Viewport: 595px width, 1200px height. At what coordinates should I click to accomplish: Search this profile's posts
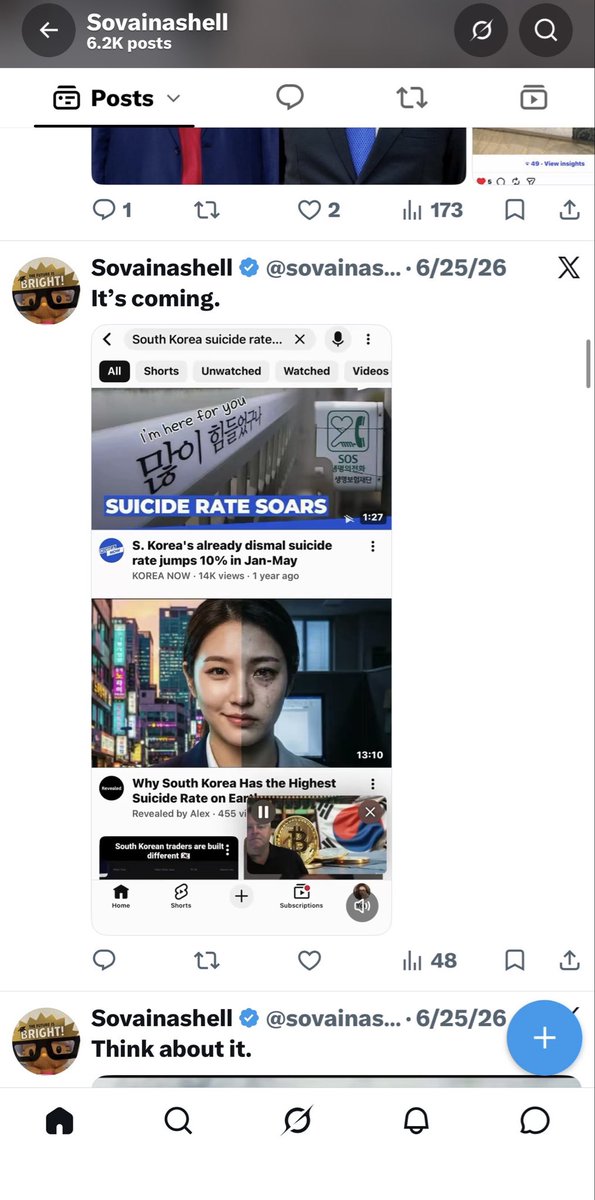tap(545, 31)
